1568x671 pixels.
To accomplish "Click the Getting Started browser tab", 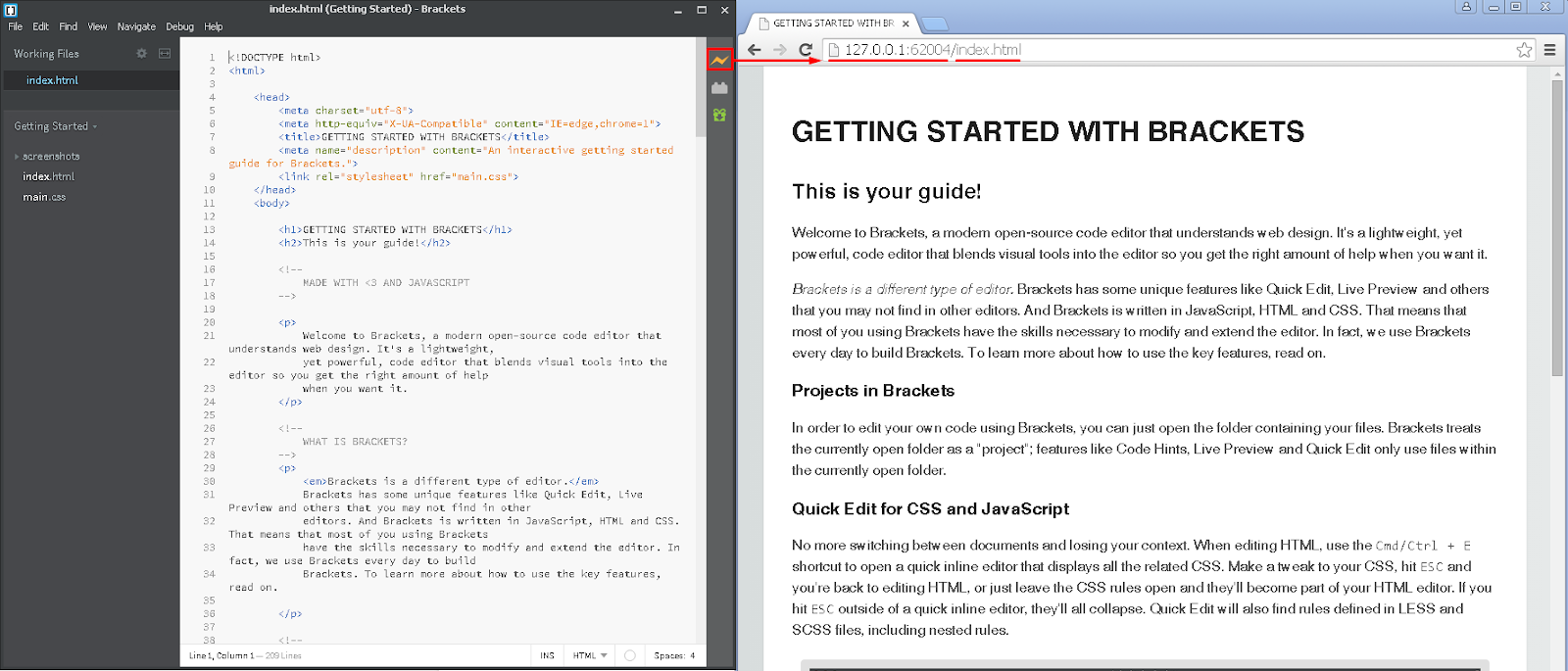I will coord(833,24).
